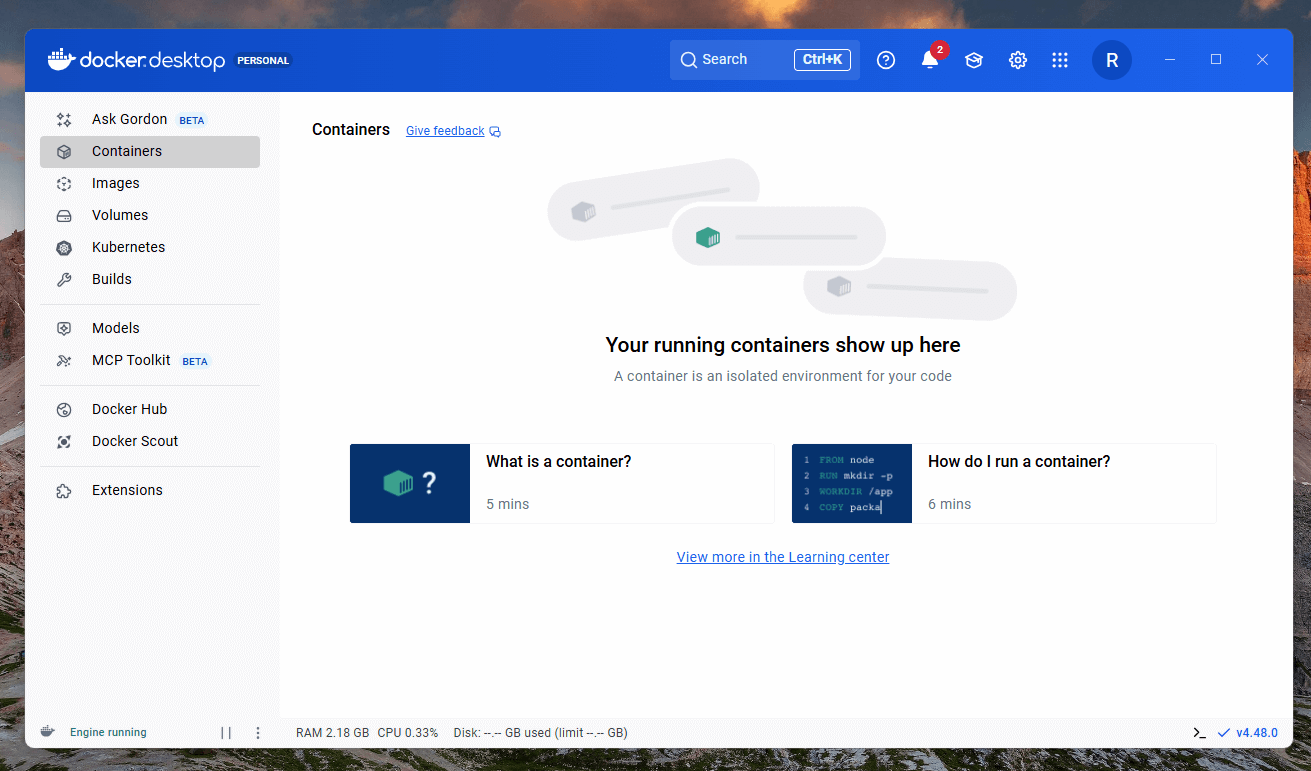Click the What is a container thumbnail
The image size is (1311, 771).
point(410,483)
